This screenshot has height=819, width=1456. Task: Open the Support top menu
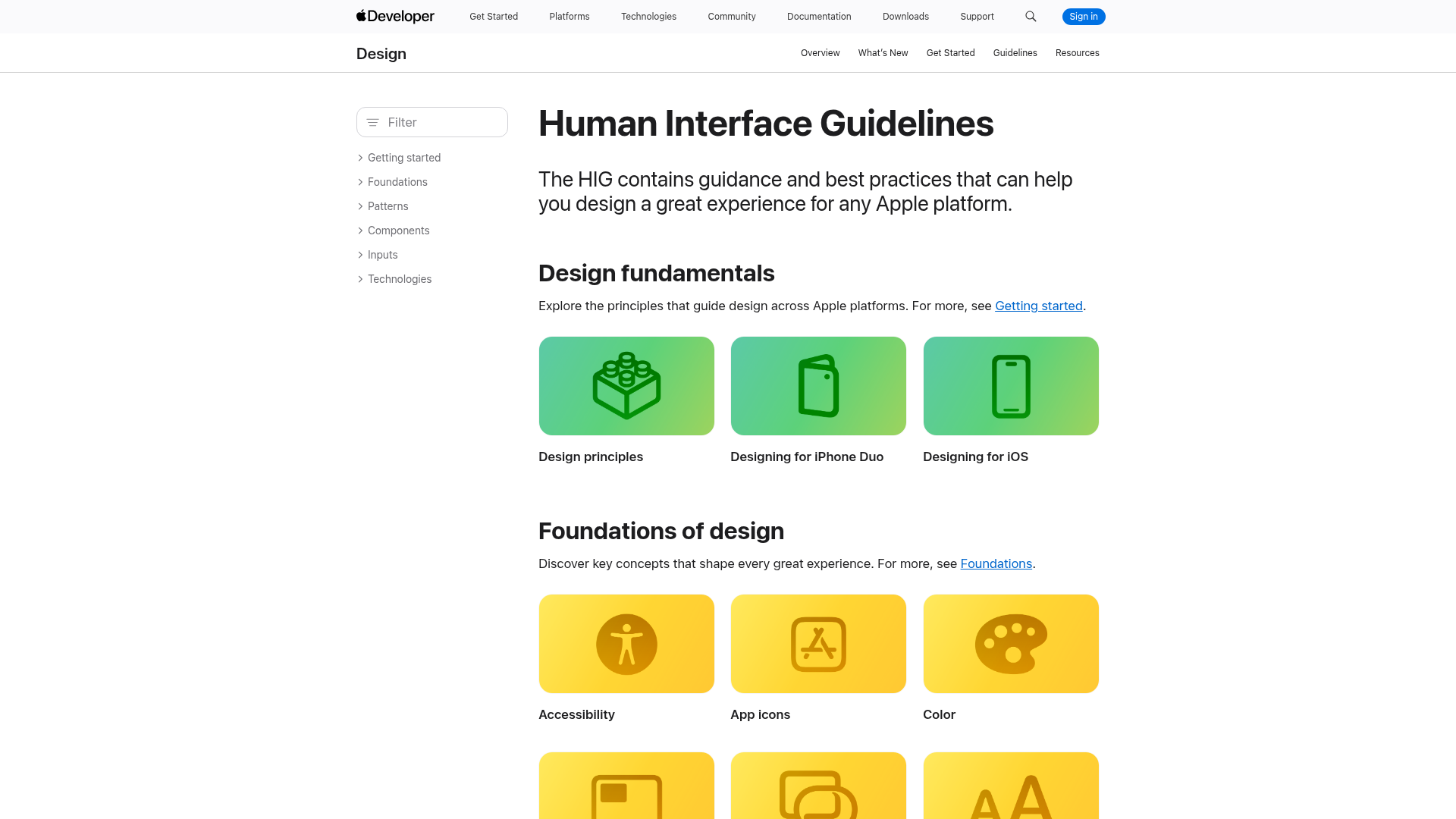(977, 17)
